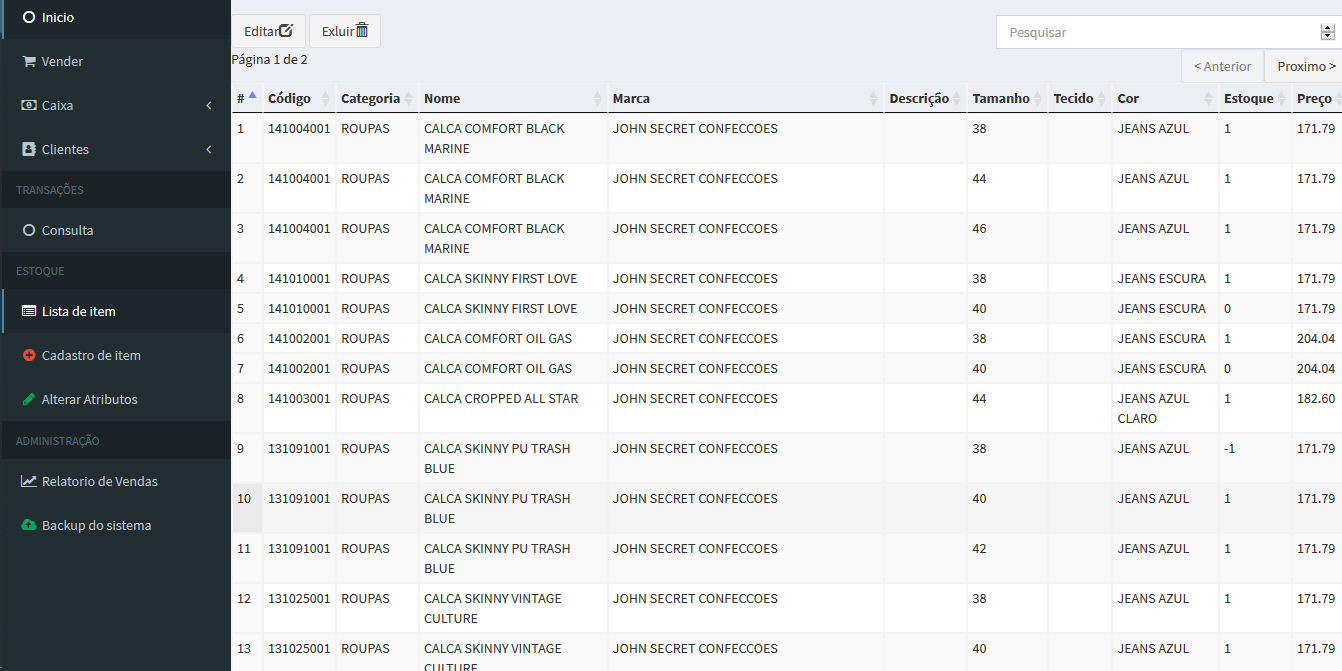Viewport: 1342px width, 671px height.
Task: Click the trash icon in Exluir button
Action: (362, 30)
